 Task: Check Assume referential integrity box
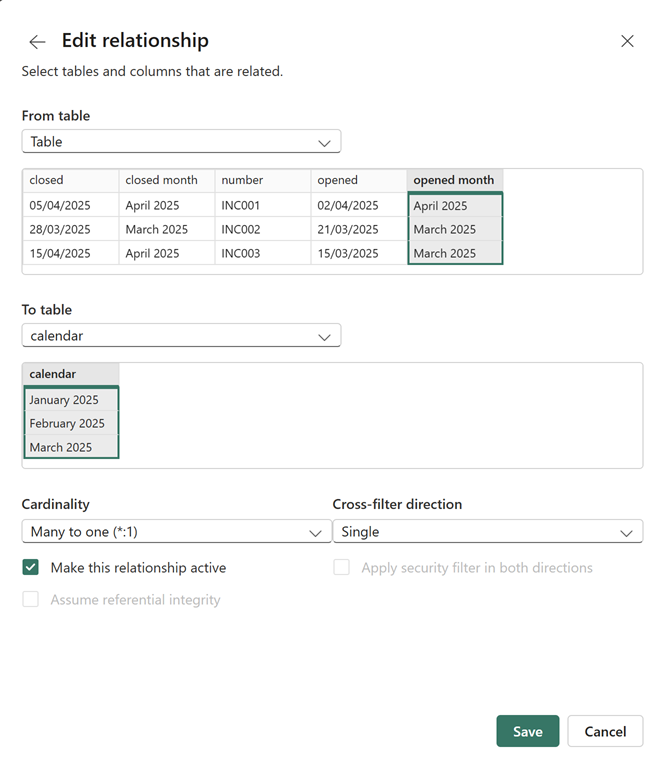[31, 600]
